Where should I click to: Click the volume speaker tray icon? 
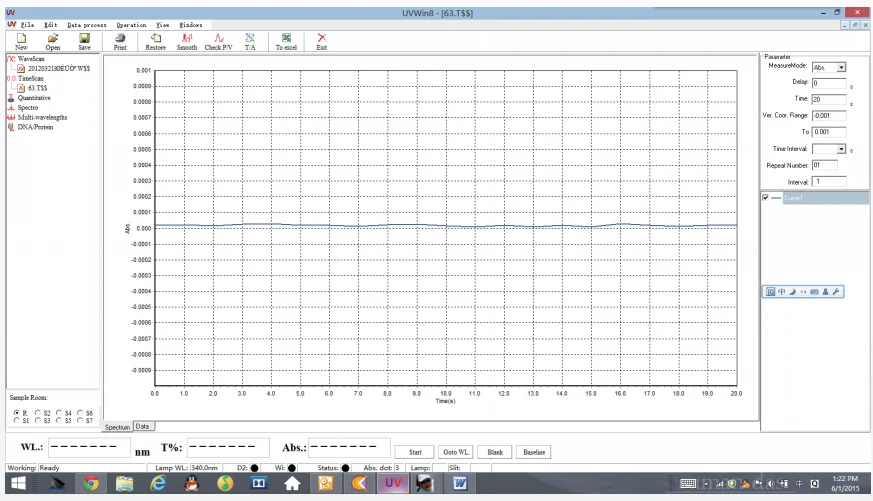coord(771,484)
